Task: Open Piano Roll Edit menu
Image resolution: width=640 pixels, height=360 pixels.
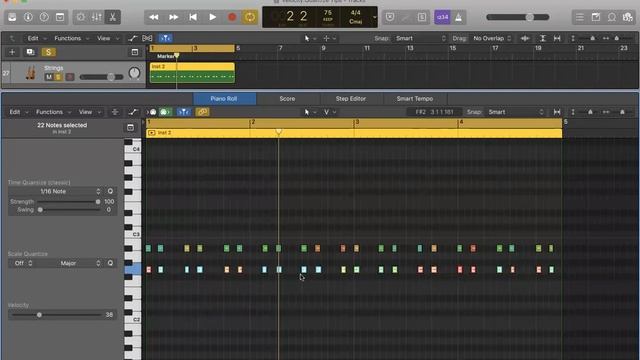Action: [x=19, y=112]
